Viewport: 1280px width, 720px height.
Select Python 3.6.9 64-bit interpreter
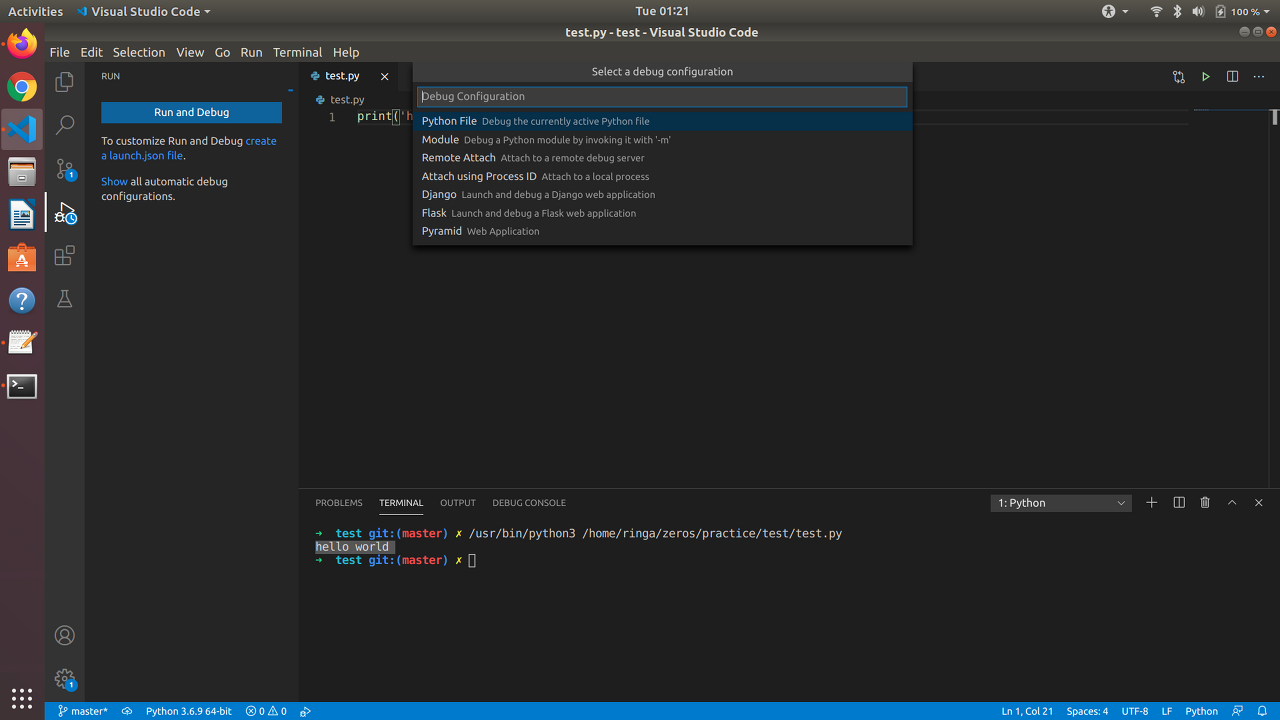pyautogui.click(x=188, y=711)
